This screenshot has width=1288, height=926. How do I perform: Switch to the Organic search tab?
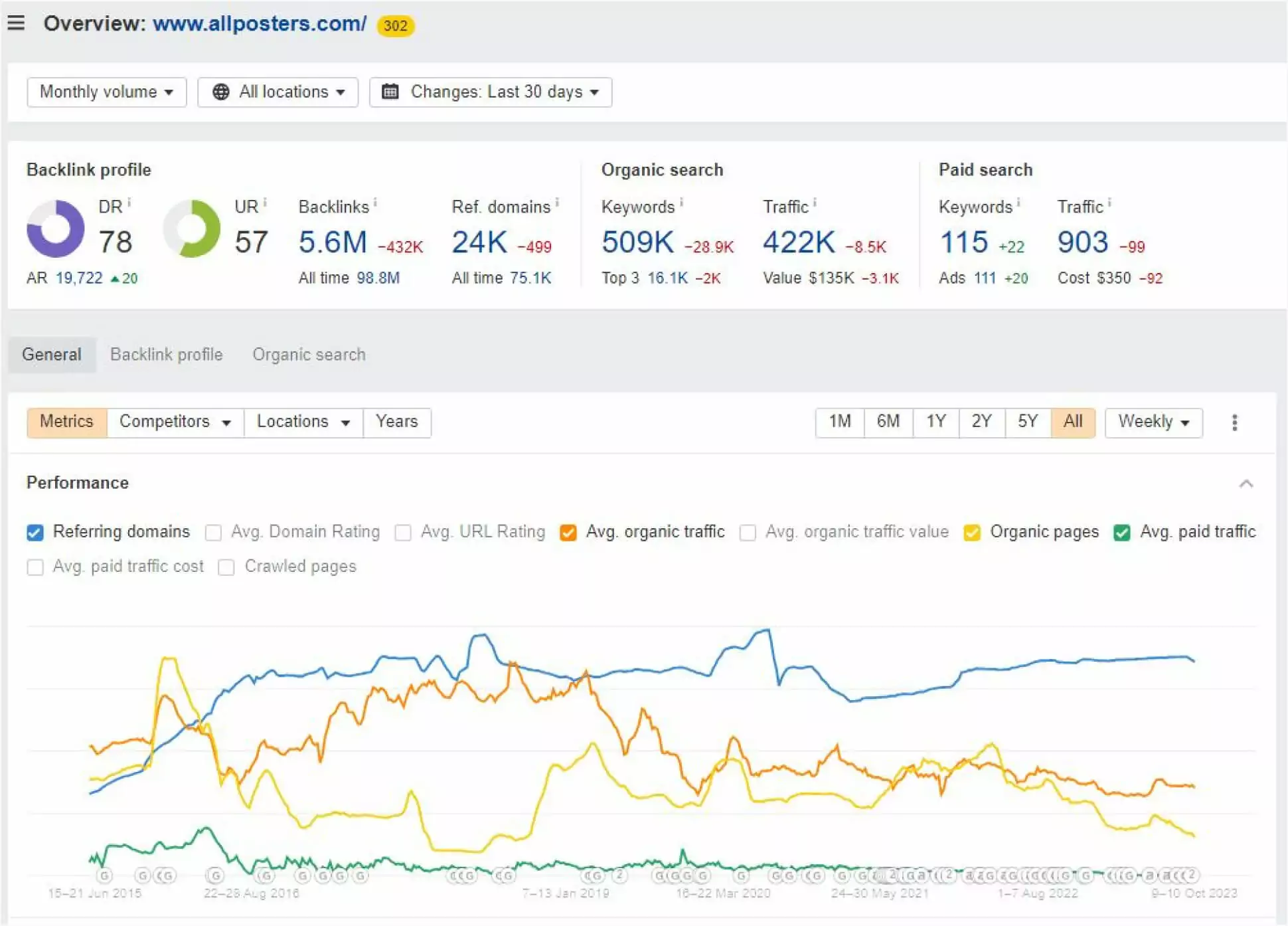click(309, 354)
